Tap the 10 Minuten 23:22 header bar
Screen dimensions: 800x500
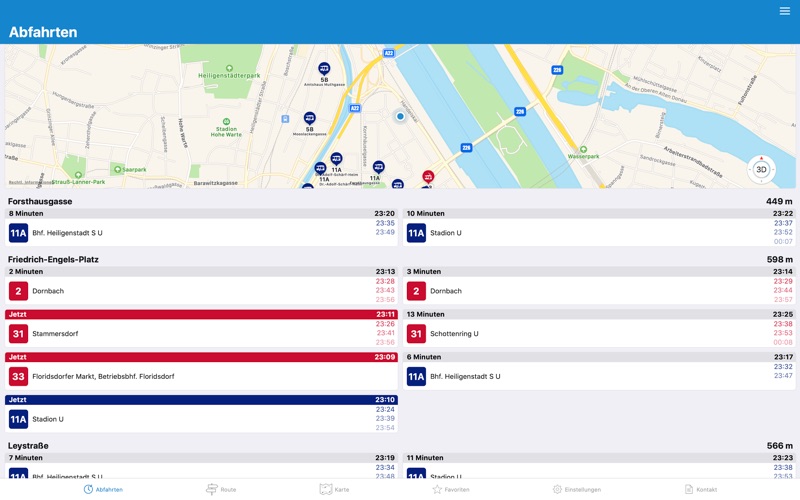(599, 214)
